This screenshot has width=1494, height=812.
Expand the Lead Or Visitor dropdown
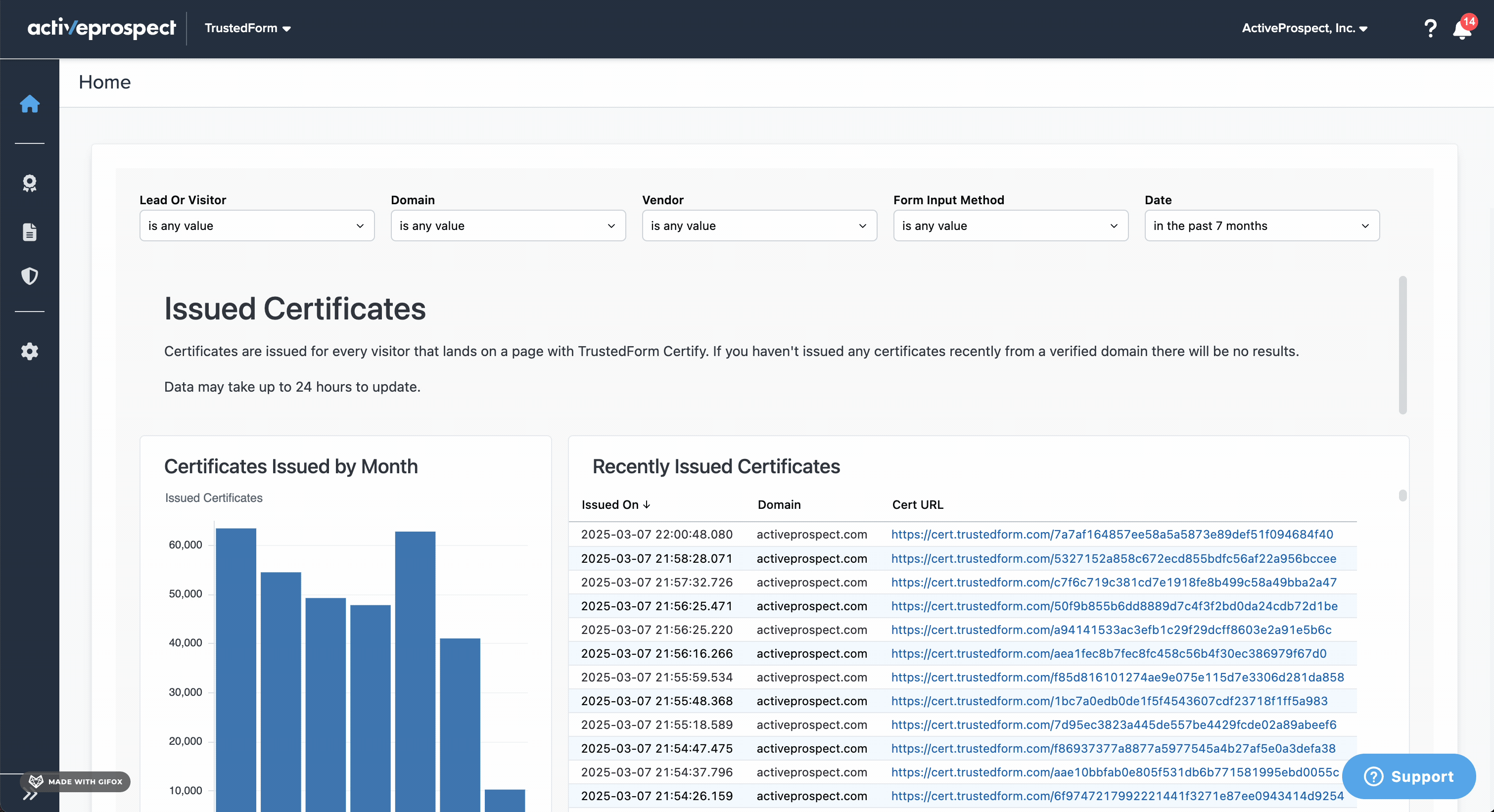(257, 226)
